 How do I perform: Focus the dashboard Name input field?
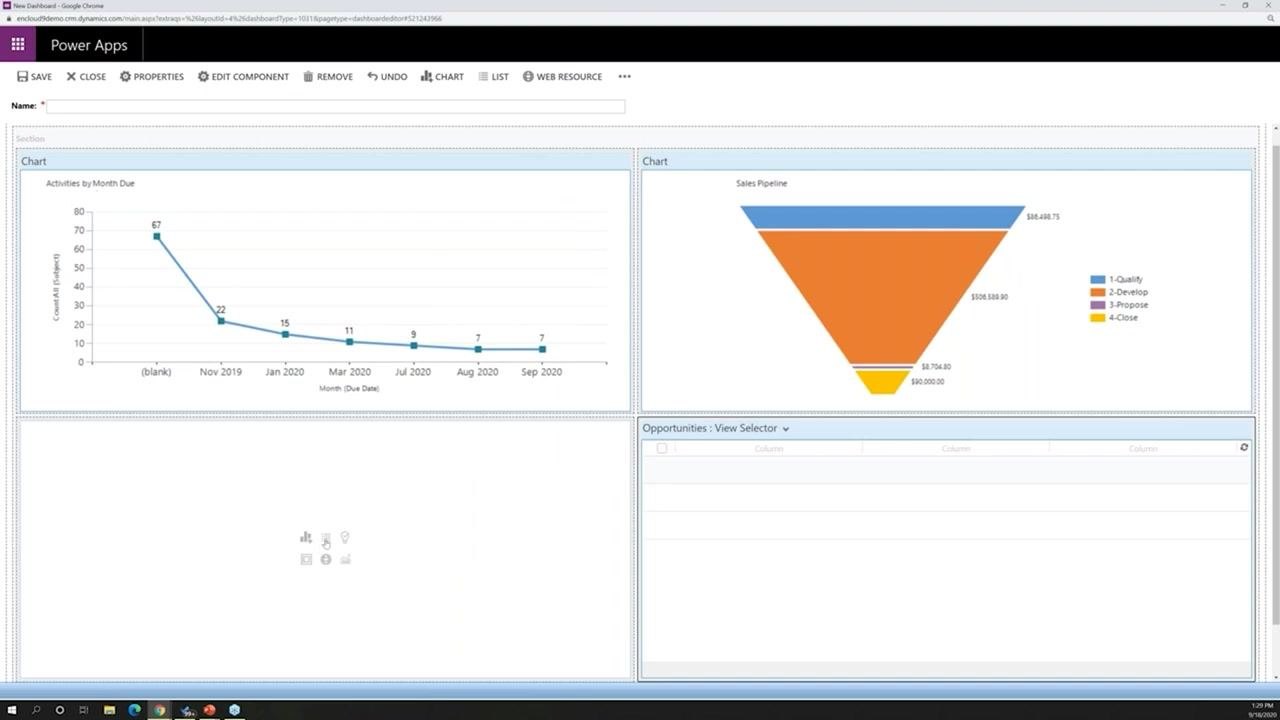(335, 106)
